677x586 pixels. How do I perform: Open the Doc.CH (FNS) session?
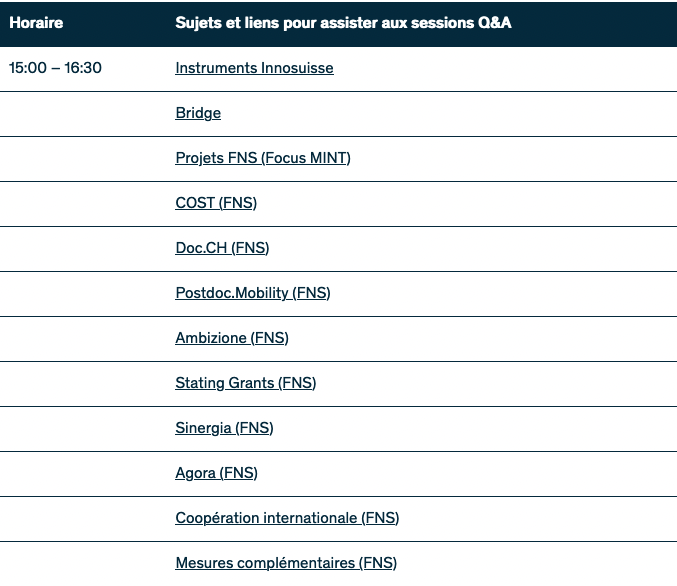click(x=222, y=248)
